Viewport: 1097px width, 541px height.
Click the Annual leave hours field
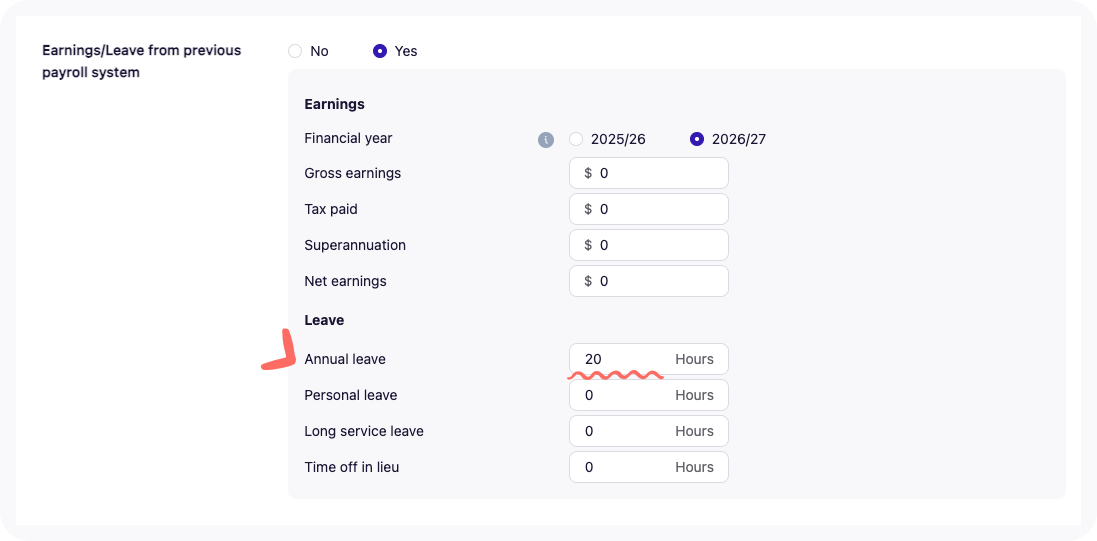(x=649, y=359)
